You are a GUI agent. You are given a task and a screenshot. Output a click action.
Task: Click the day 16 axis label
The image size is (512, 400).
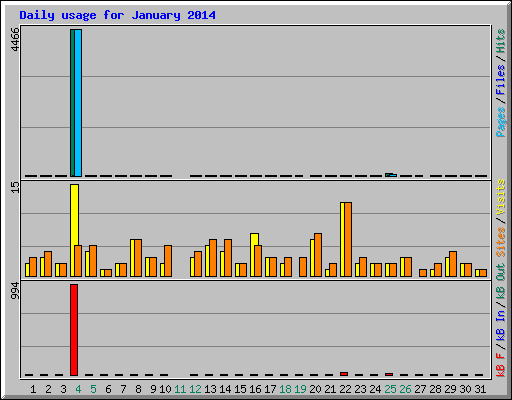pos(255,389)
